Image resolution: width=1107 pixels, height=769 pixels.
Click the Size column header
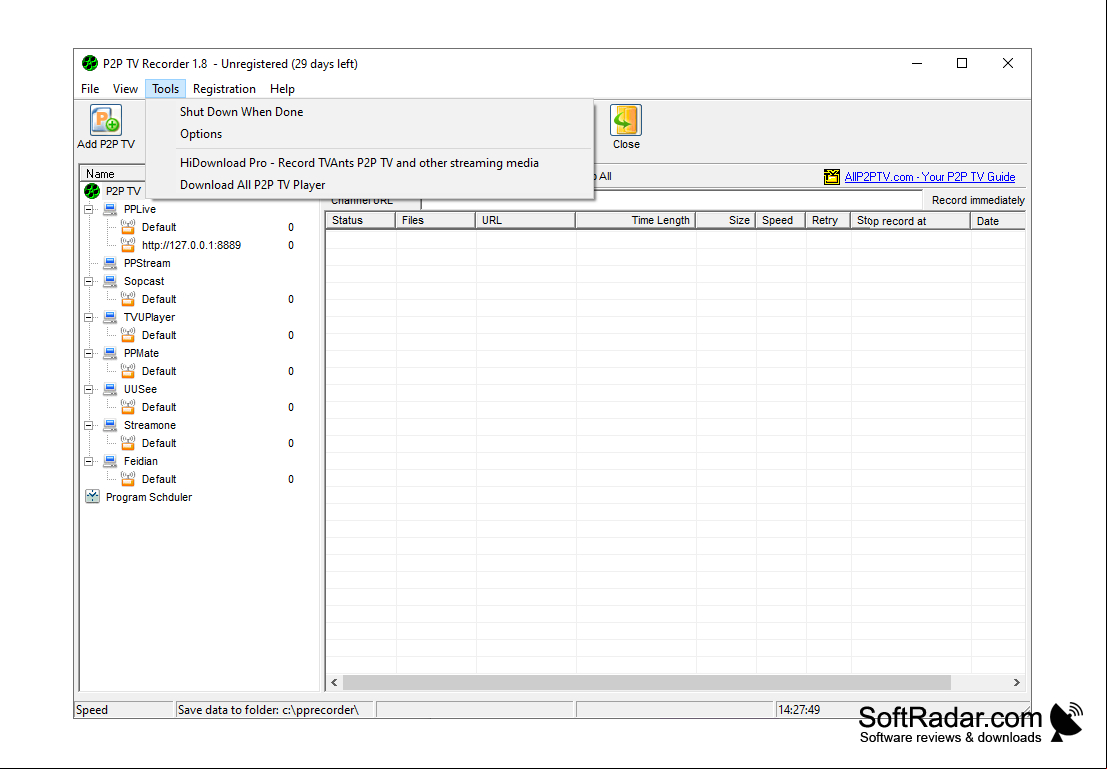726,220
